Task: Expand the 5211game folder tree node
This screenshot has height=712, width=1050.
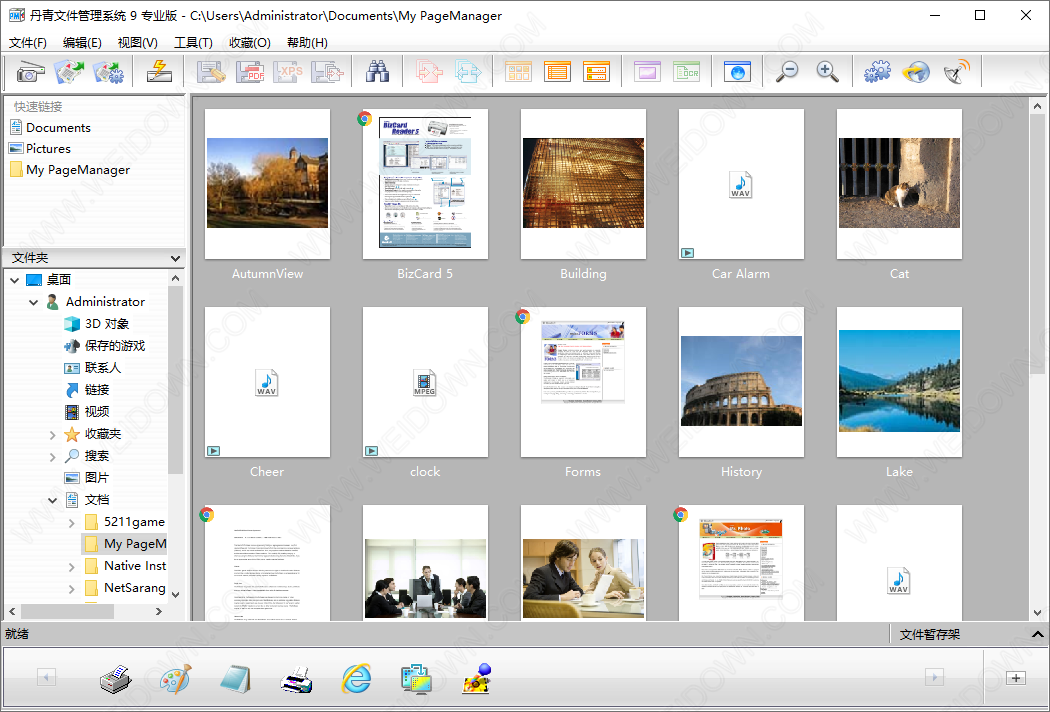Action: pos(71,522)
